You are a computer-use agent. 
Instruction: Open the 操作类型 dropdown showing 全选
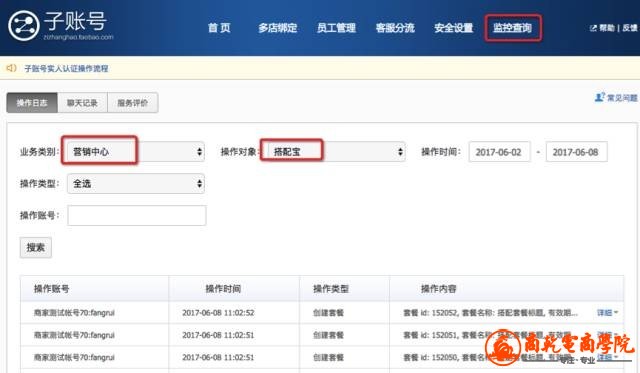pyautogui.click(x=136, y=184)
